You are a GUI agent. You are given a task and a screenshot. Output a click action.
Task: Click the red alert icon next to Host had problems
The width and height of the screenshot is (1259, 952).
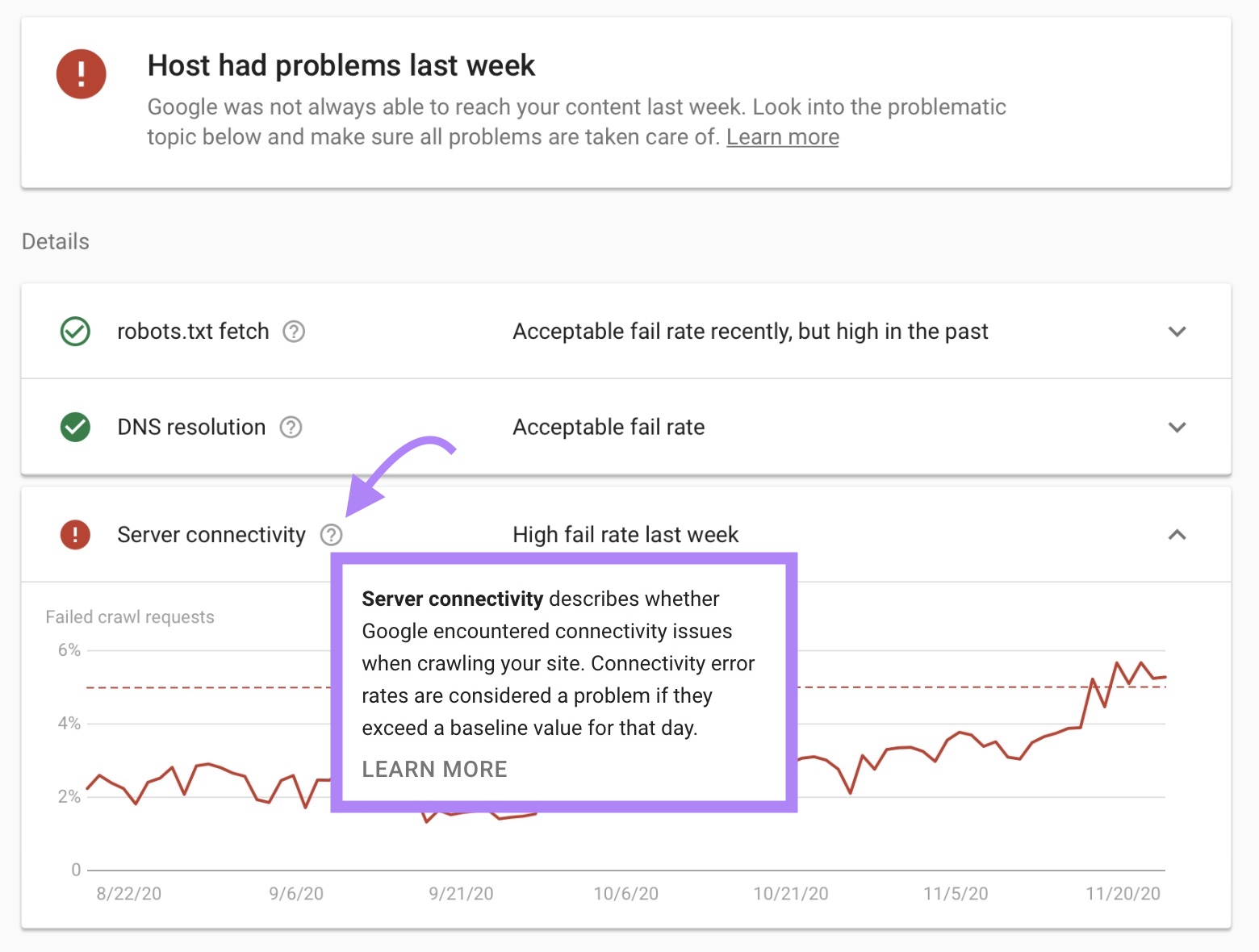tap(81, 73)
